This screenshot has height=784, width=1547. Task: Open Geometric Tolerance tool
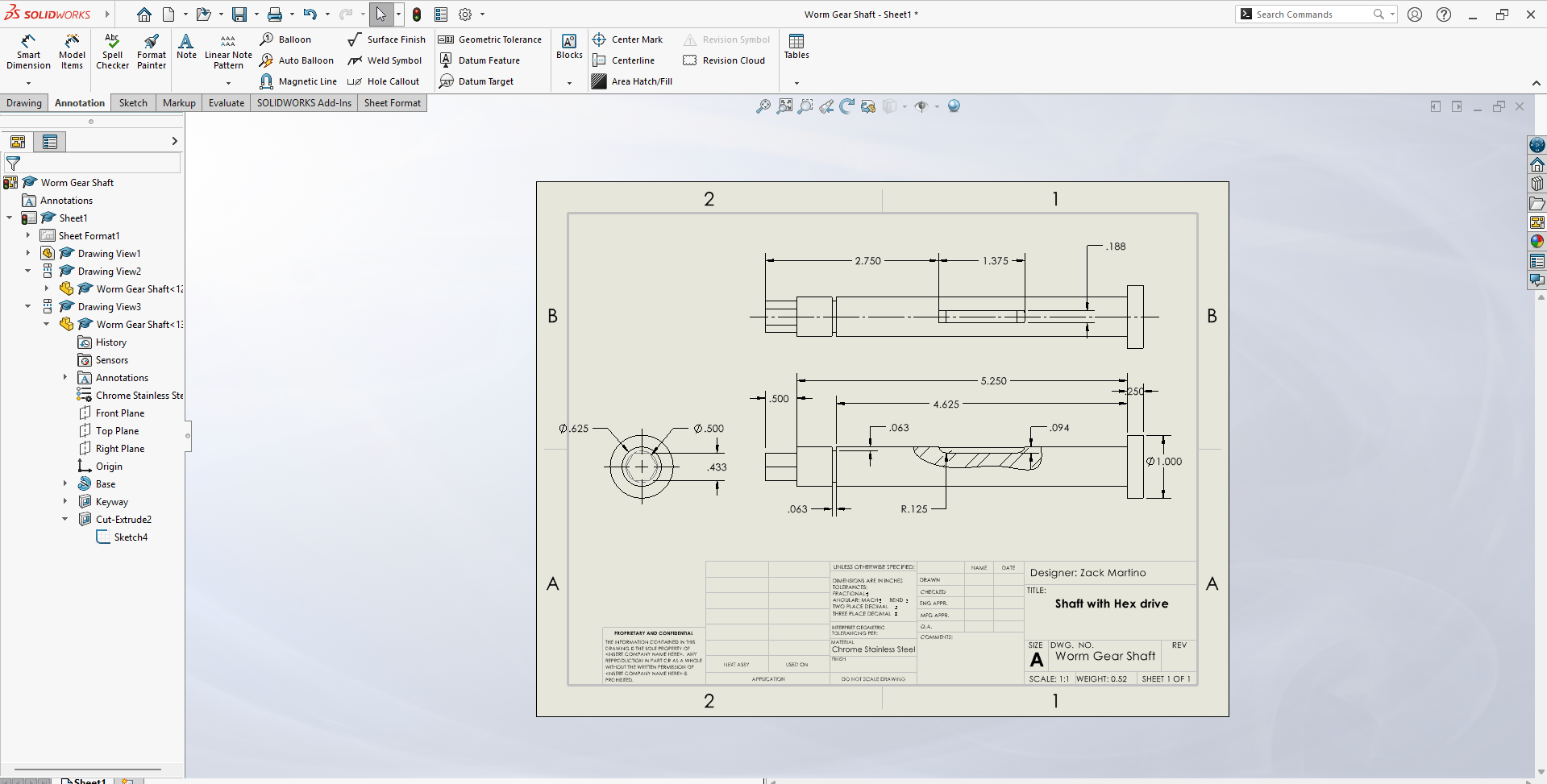tap(490, 39)
